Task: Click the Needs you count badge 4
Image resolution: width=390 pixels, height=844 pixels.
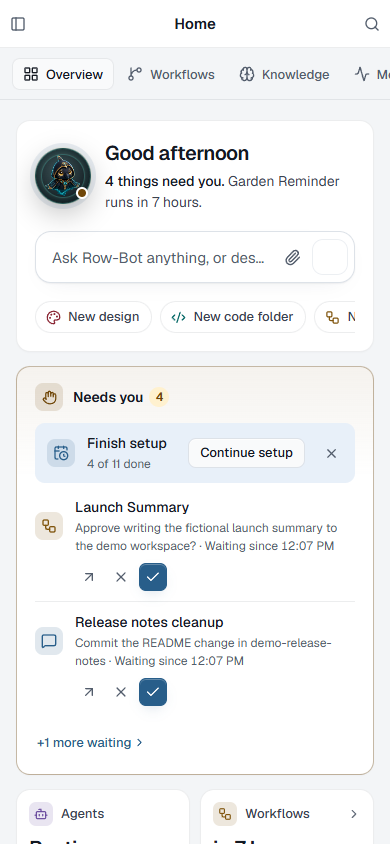Action: tap(159, 397)
